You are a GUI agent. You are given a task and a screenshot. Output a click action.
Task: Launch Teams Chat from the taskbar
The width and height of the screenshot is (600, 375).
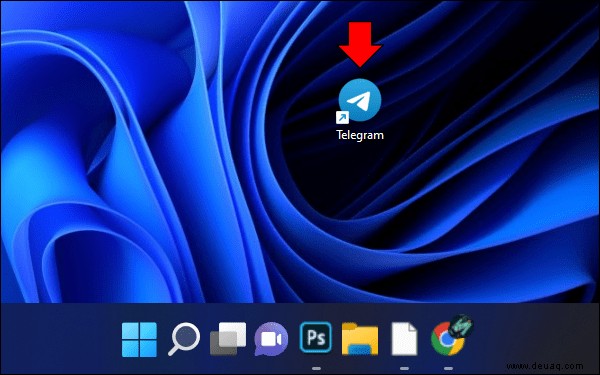(x=271, y=339)
